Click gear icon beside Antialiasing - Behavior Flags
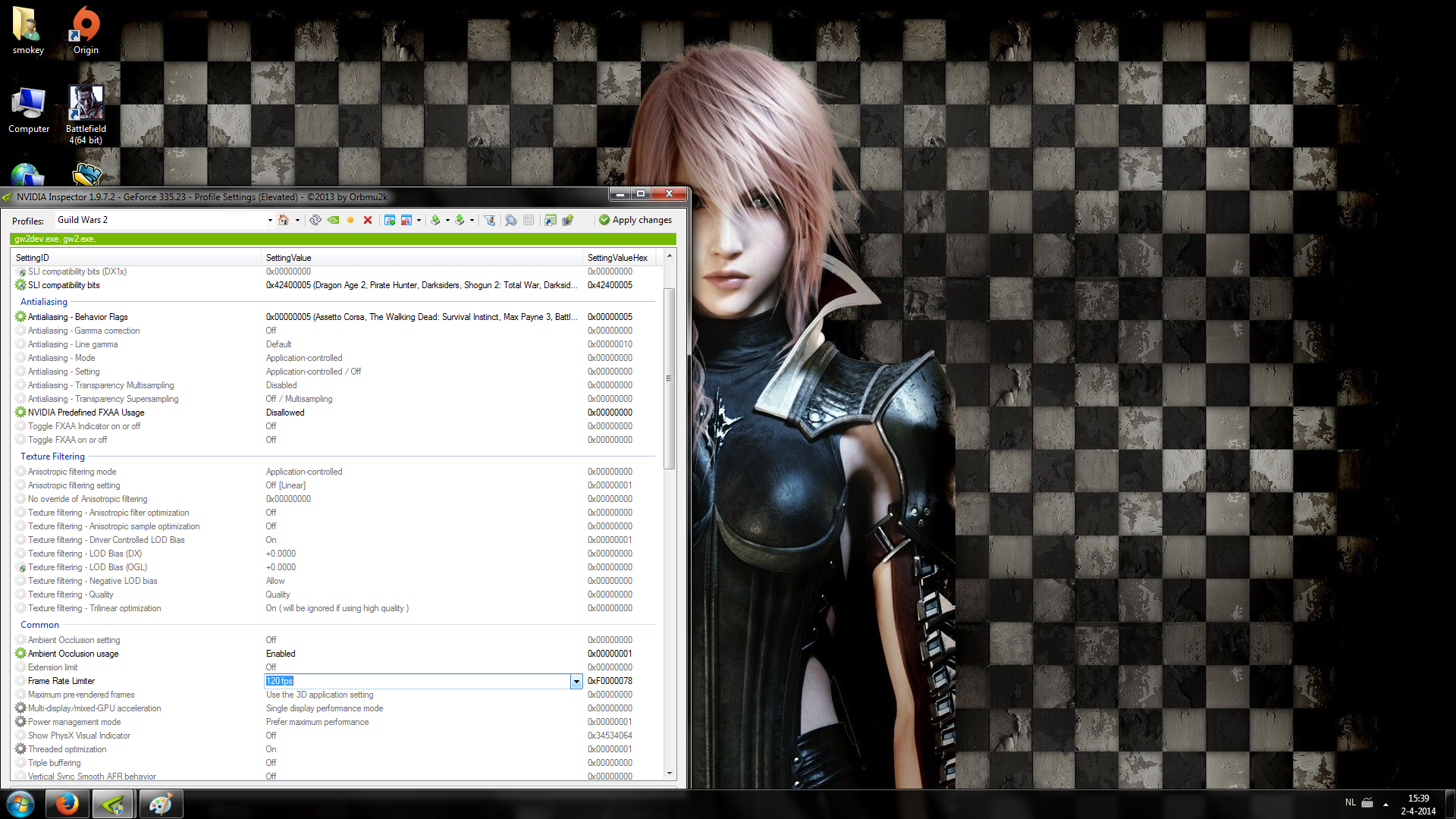This screenshot has height=819, width=1456. [x=20, y=317]
